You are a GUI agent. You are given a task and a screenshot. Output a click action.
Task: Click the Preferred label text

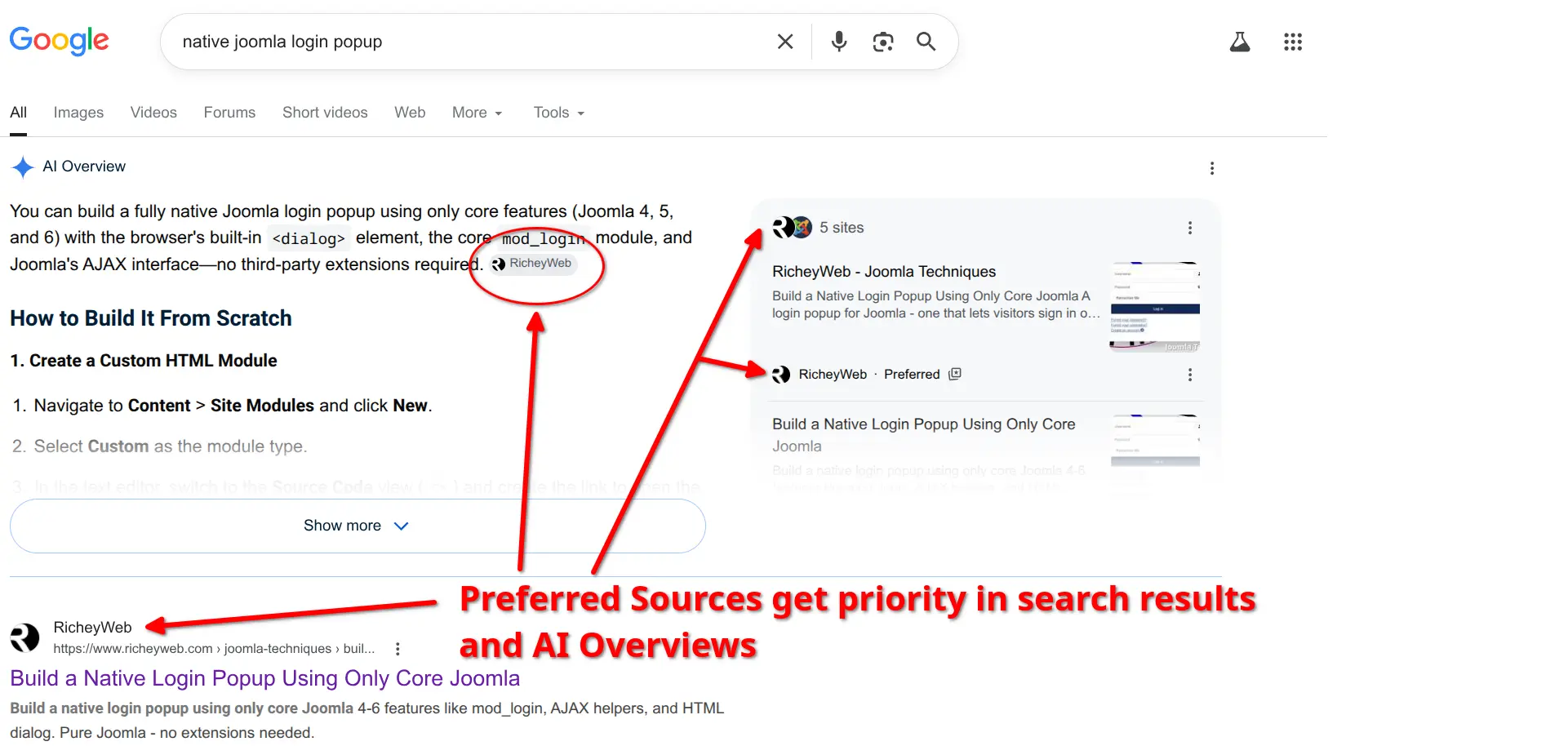912,375
